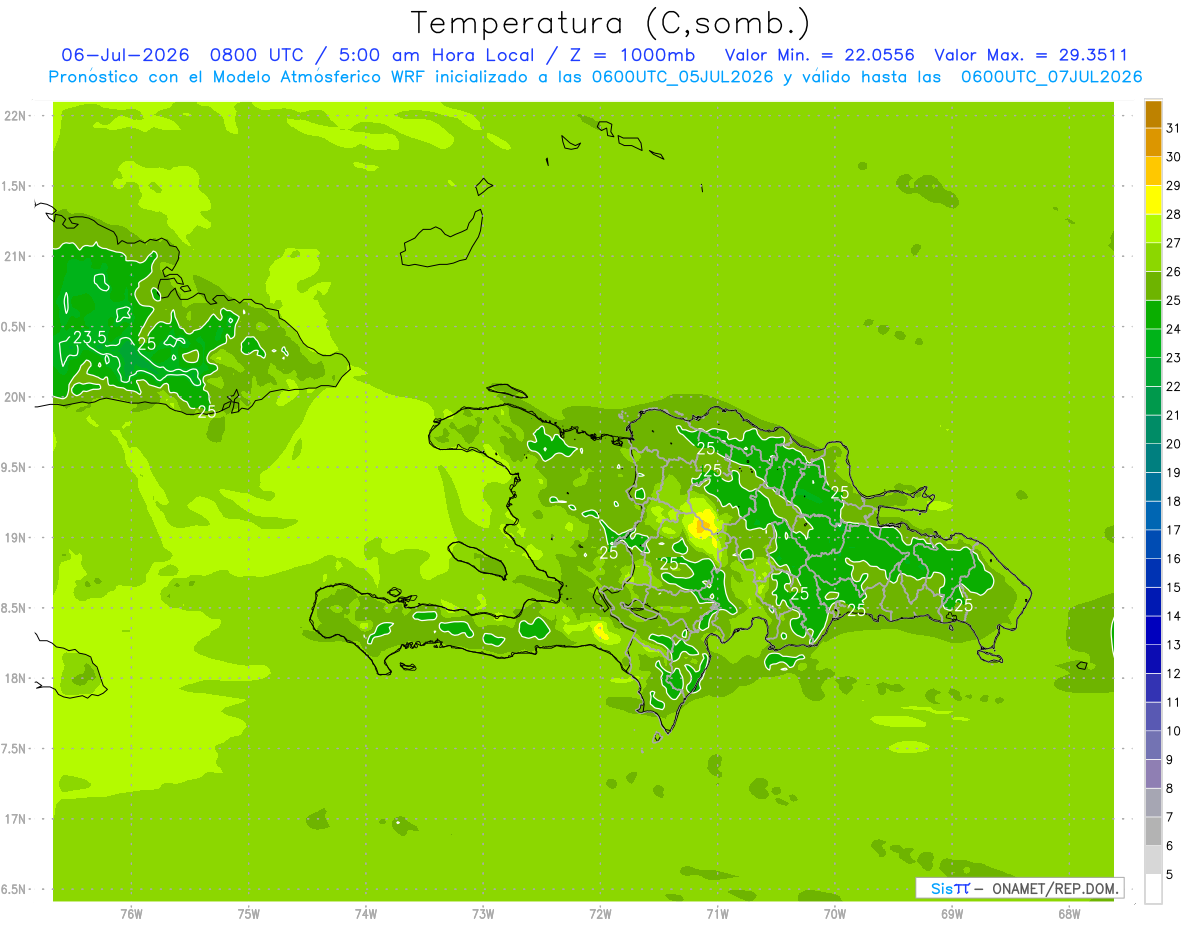Click legend scale value "29"
Image resolution: width=1200 pixels, height=927 pixels.
(x=1173, y=185)
